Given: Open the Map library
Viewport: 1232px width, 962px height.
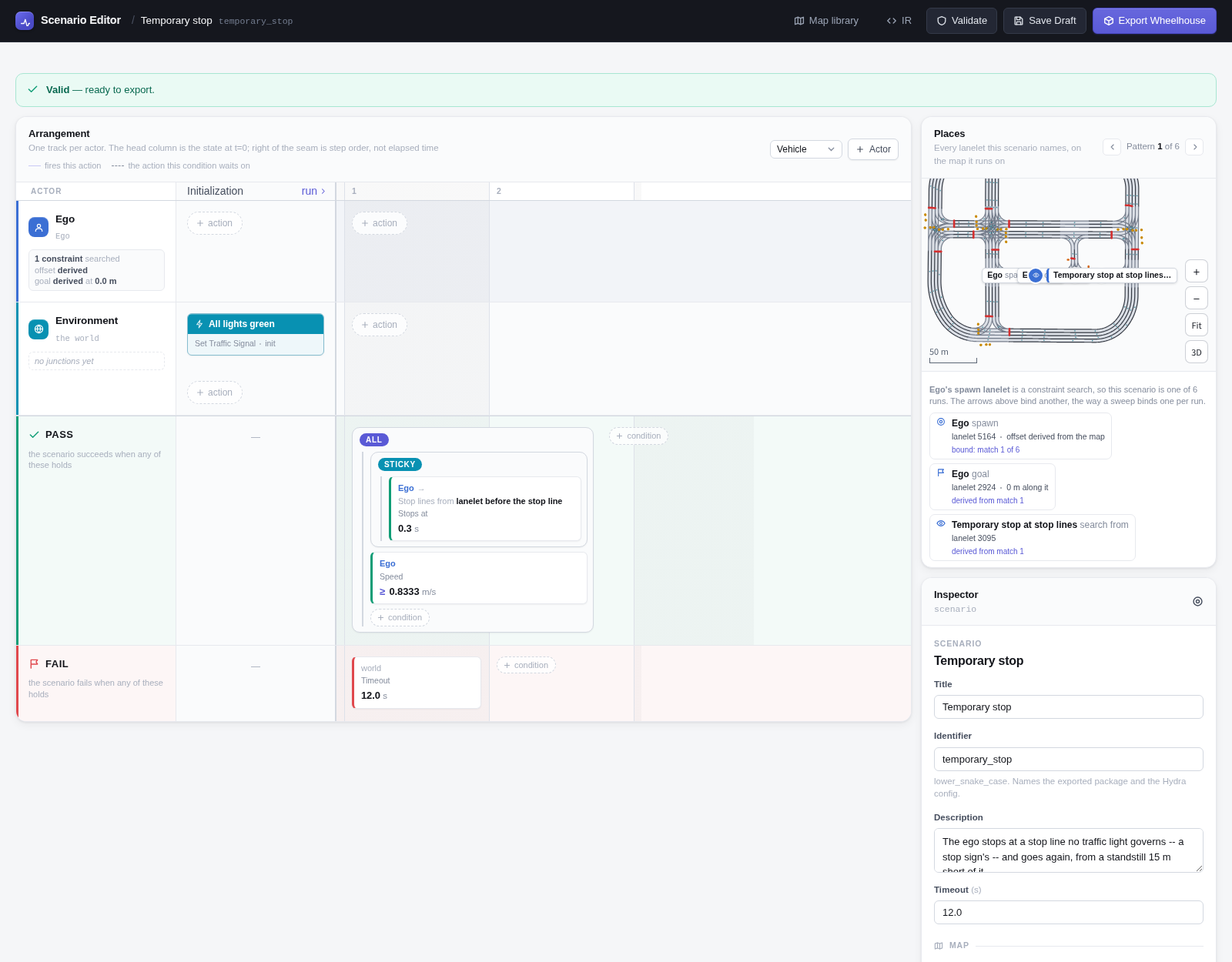Looking at the screenshot, I should (826, 21).
